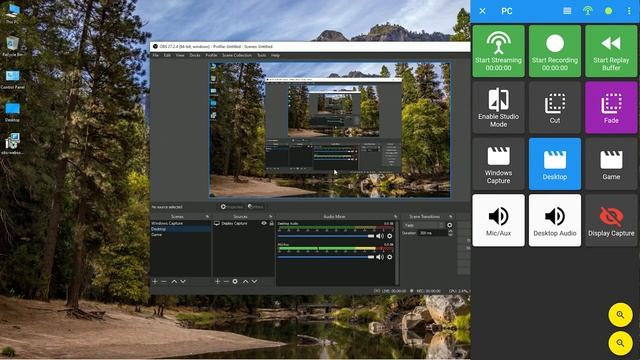
Task: Remove source with the Sources minus button
Action: coord(226,281)
